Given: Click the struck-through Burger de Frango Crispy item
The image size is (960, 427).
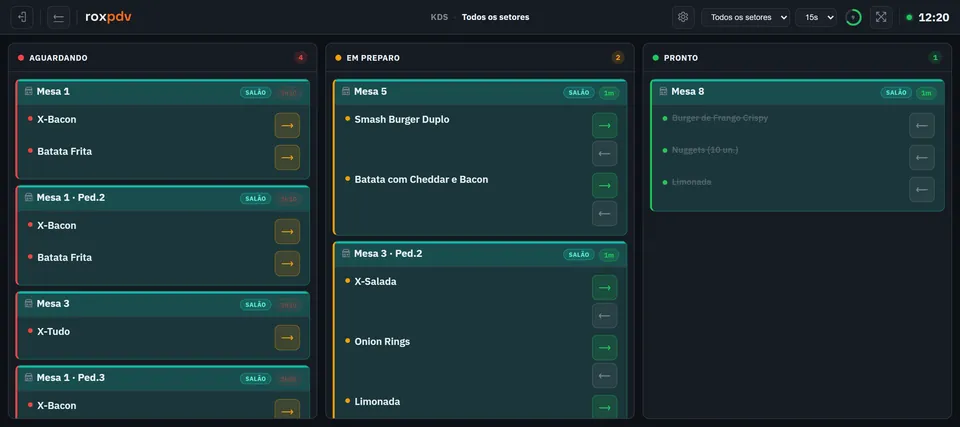Looking at the screenshot, I should coord(719,118).
